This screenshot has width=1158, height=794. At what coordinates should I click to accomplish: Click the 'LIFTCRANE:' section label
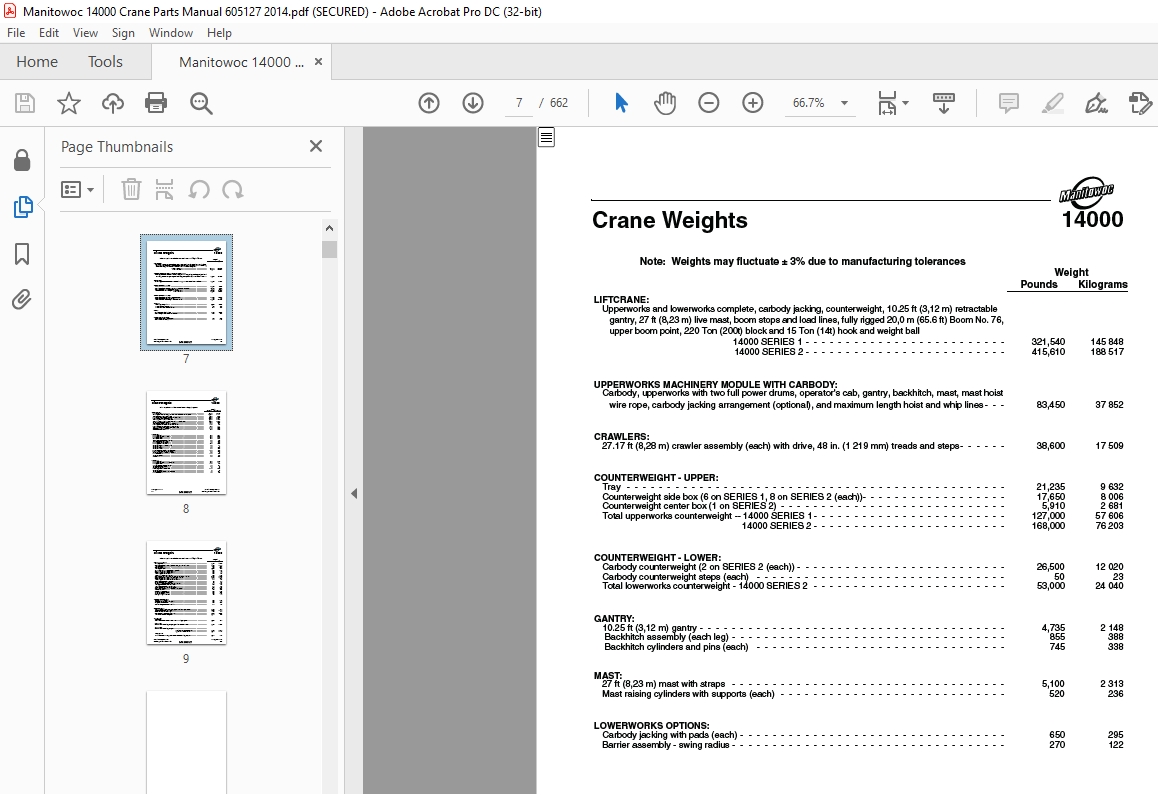(x=621, y=299)
